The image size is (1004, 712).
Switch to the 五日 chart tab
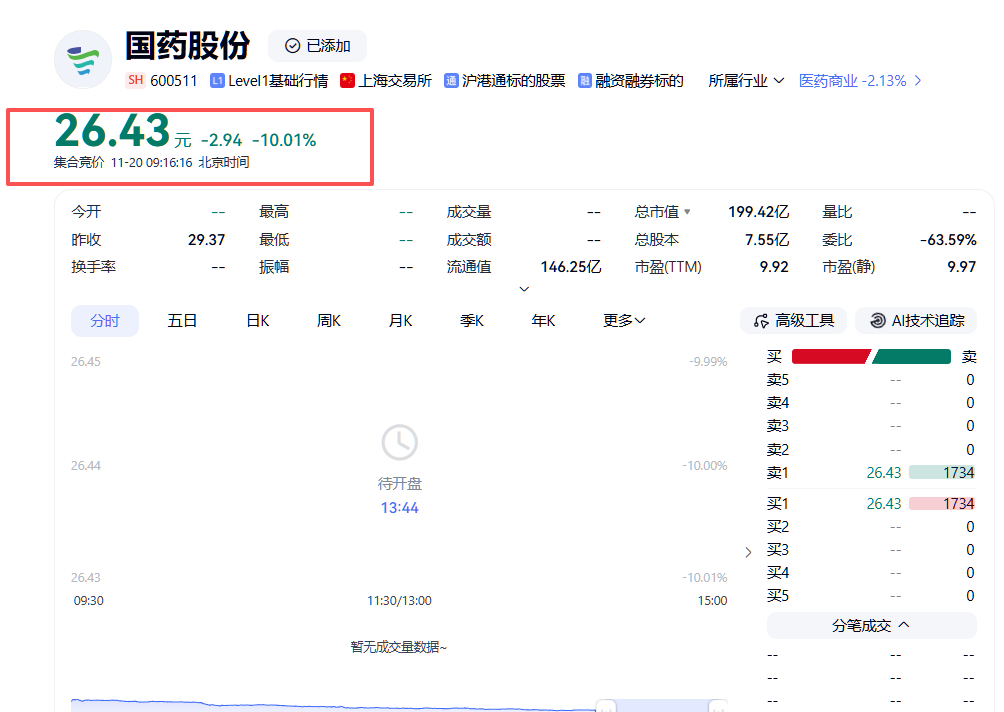coord(182,321)
